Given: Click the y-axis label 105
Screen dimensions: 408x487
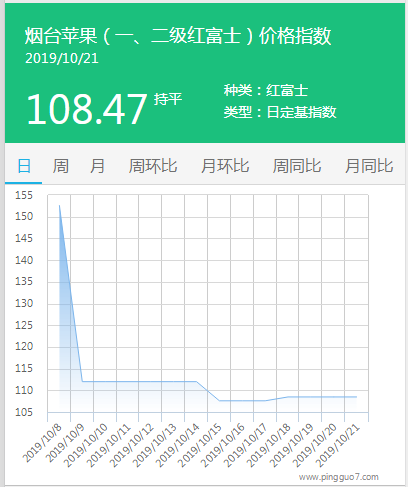Looking at the screenshot, I should (x=24, y=412).
